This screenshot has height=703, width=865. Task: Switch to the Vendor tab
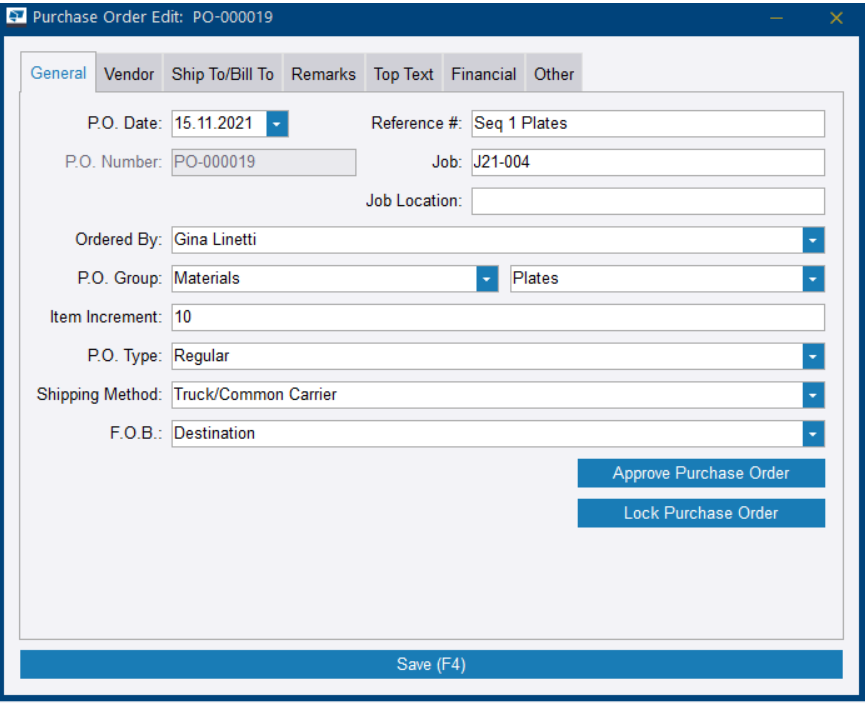129,74
